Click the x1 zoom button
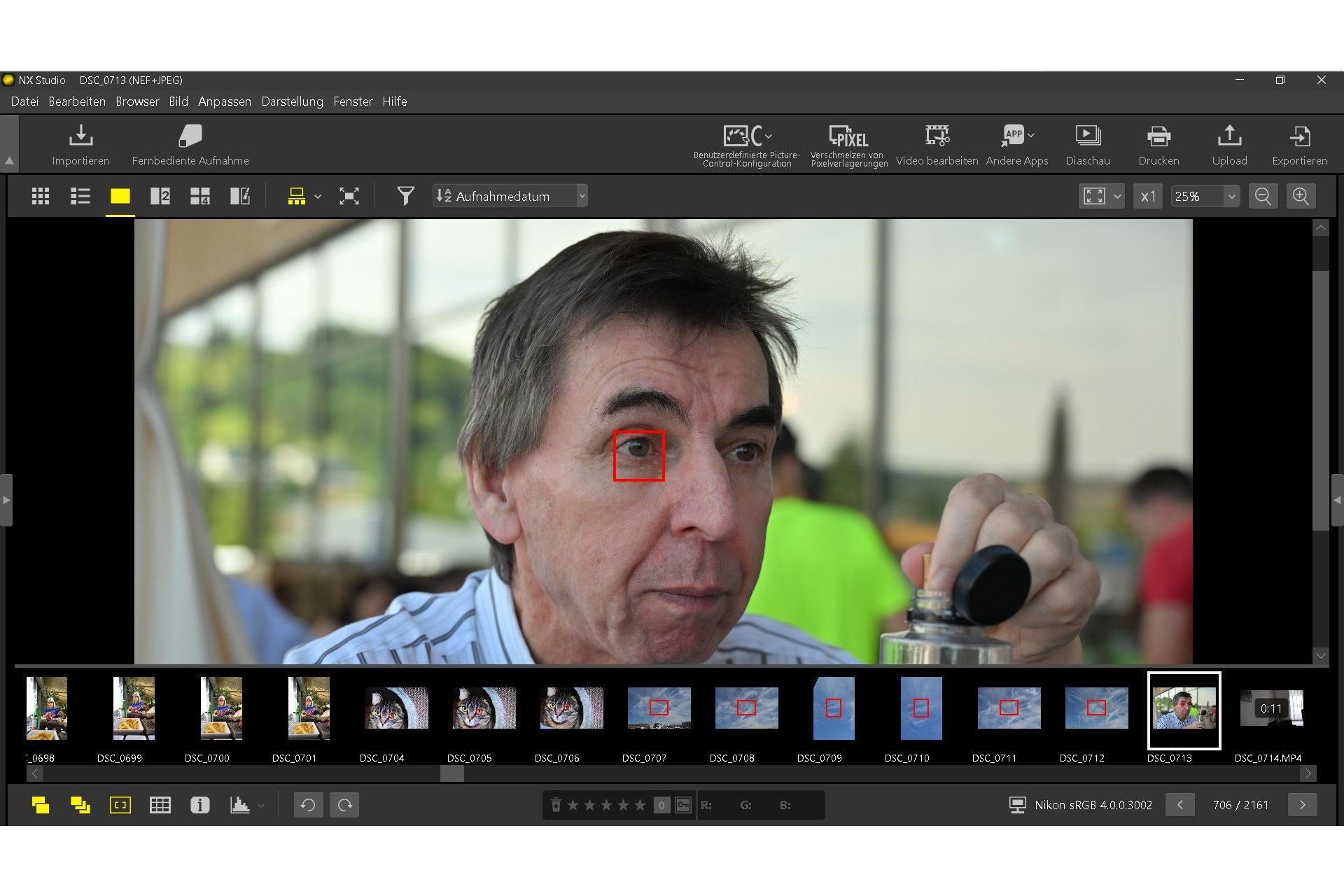 [x=1148, y=196]
